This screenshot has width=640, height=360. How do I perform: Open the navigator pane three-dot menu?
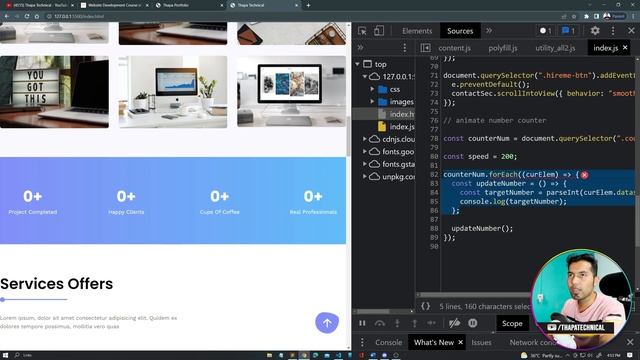click(404, 48)
